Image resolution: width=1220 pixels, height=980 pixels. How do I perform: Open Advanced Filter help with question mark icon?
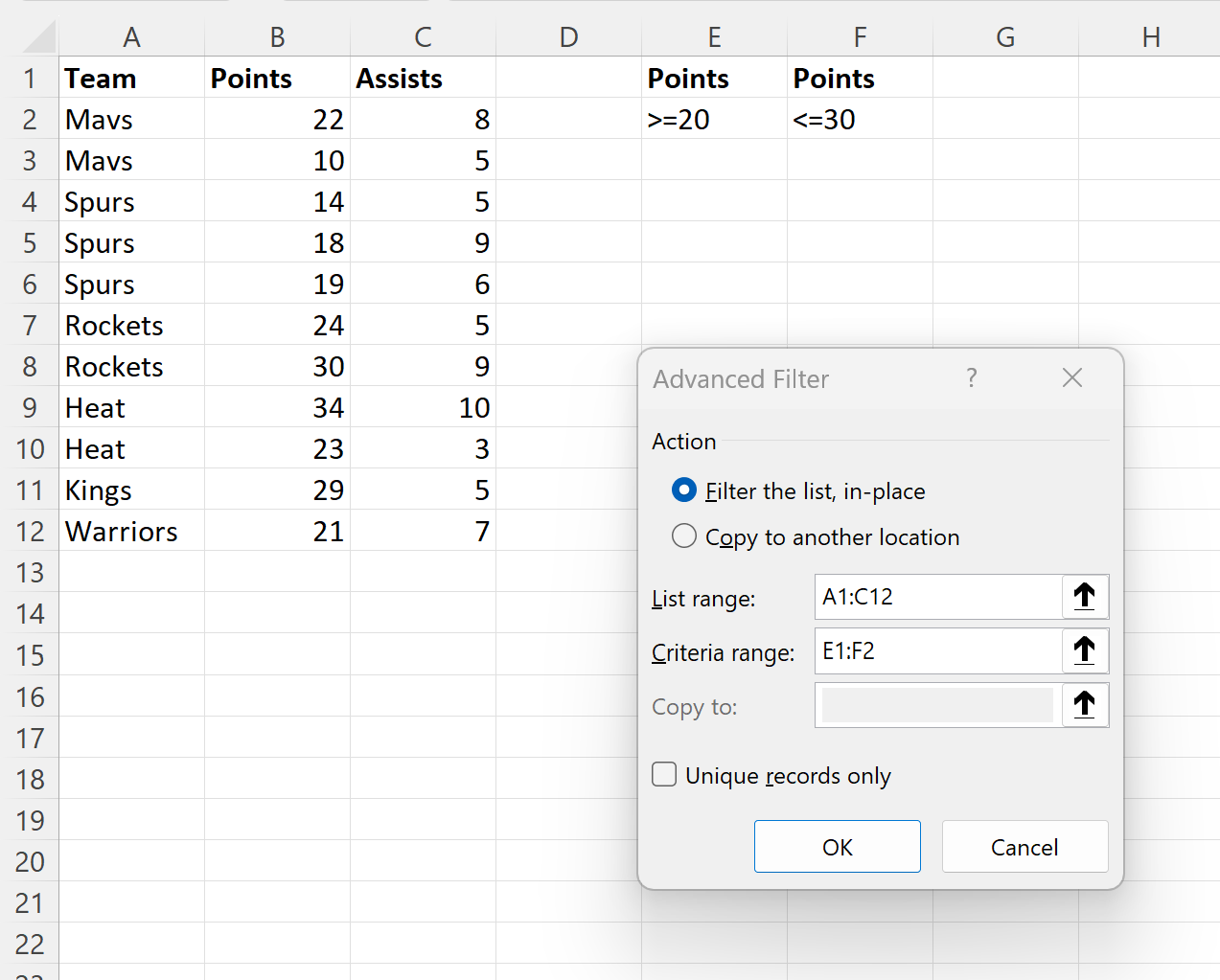click(971, 378)
